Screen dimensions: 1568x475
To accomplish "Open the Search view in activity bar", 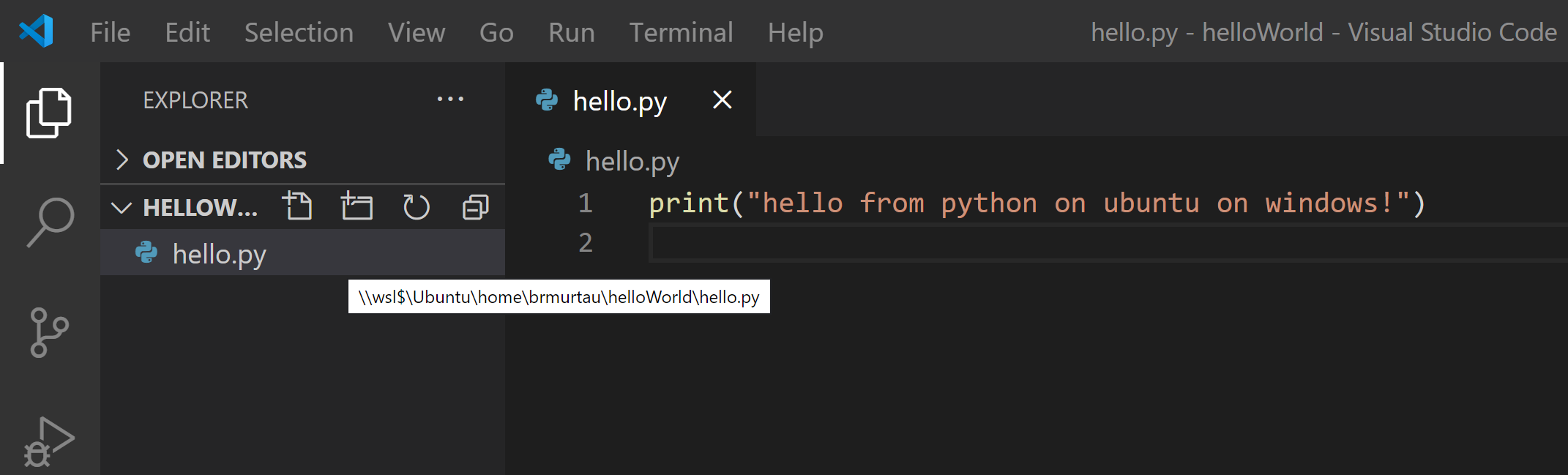I will pos(51,222).
